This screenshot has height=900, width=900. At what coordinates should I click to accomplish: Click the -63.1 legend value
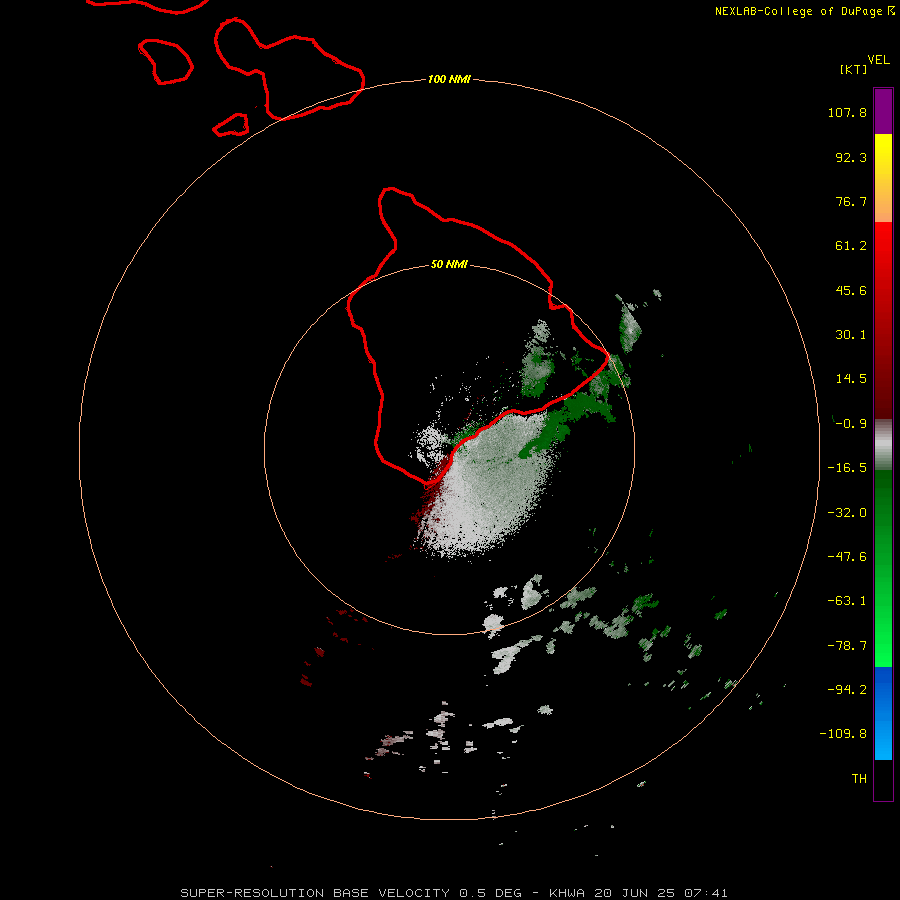pos(847,601)
